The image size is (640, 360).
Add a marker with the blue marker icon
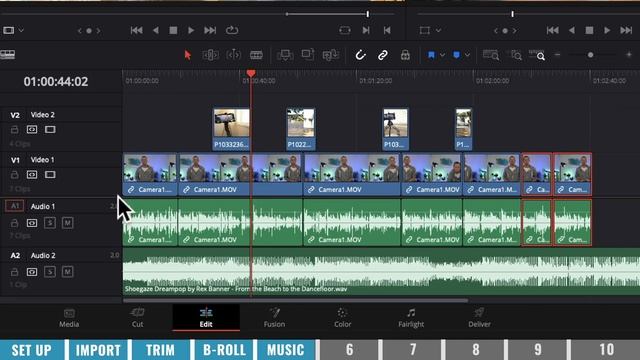tap(457, 55)
